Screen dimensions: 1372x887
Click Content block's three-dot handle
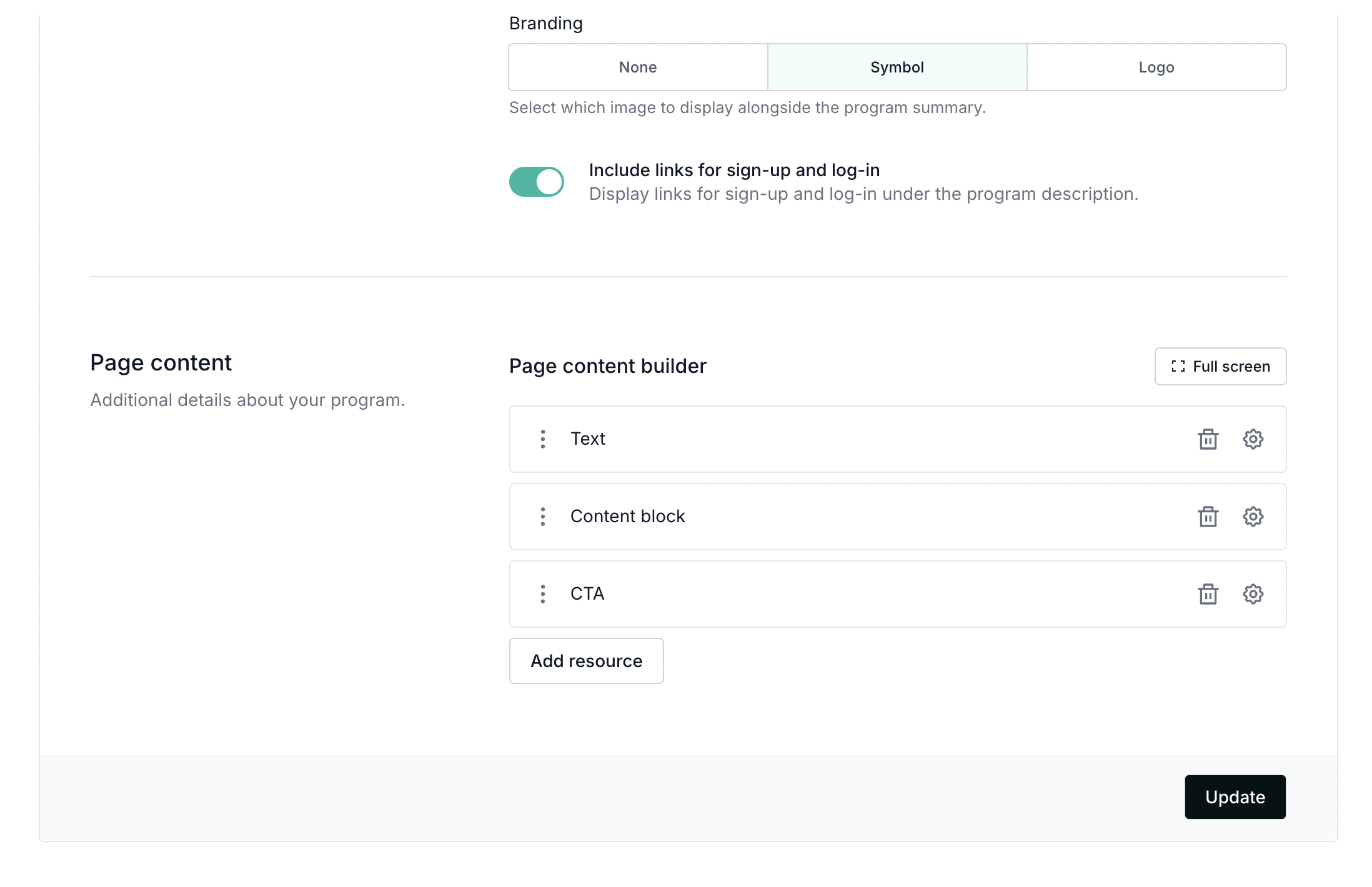(542, 517)
